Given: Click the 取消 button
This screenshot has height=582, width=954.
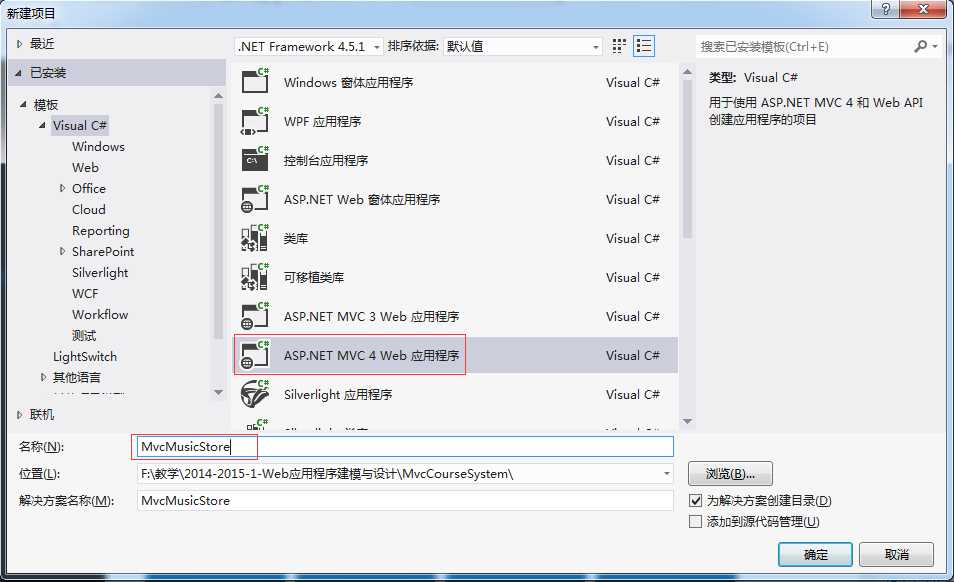Looking at the screenshot, I should point(897,555).
